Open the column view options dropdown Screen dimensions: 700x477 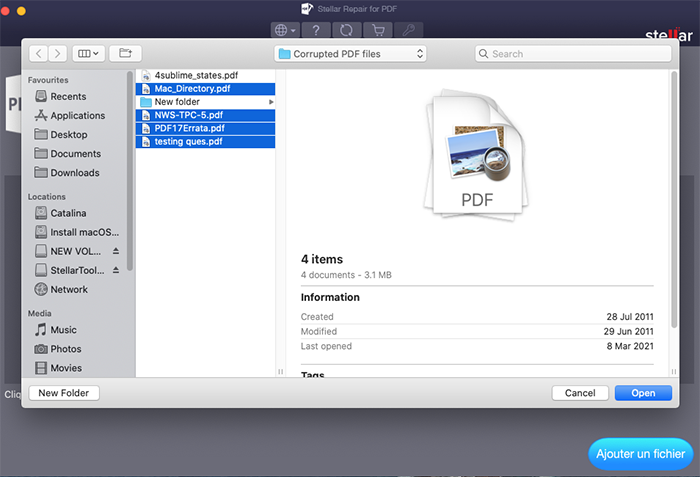[88, 54]
